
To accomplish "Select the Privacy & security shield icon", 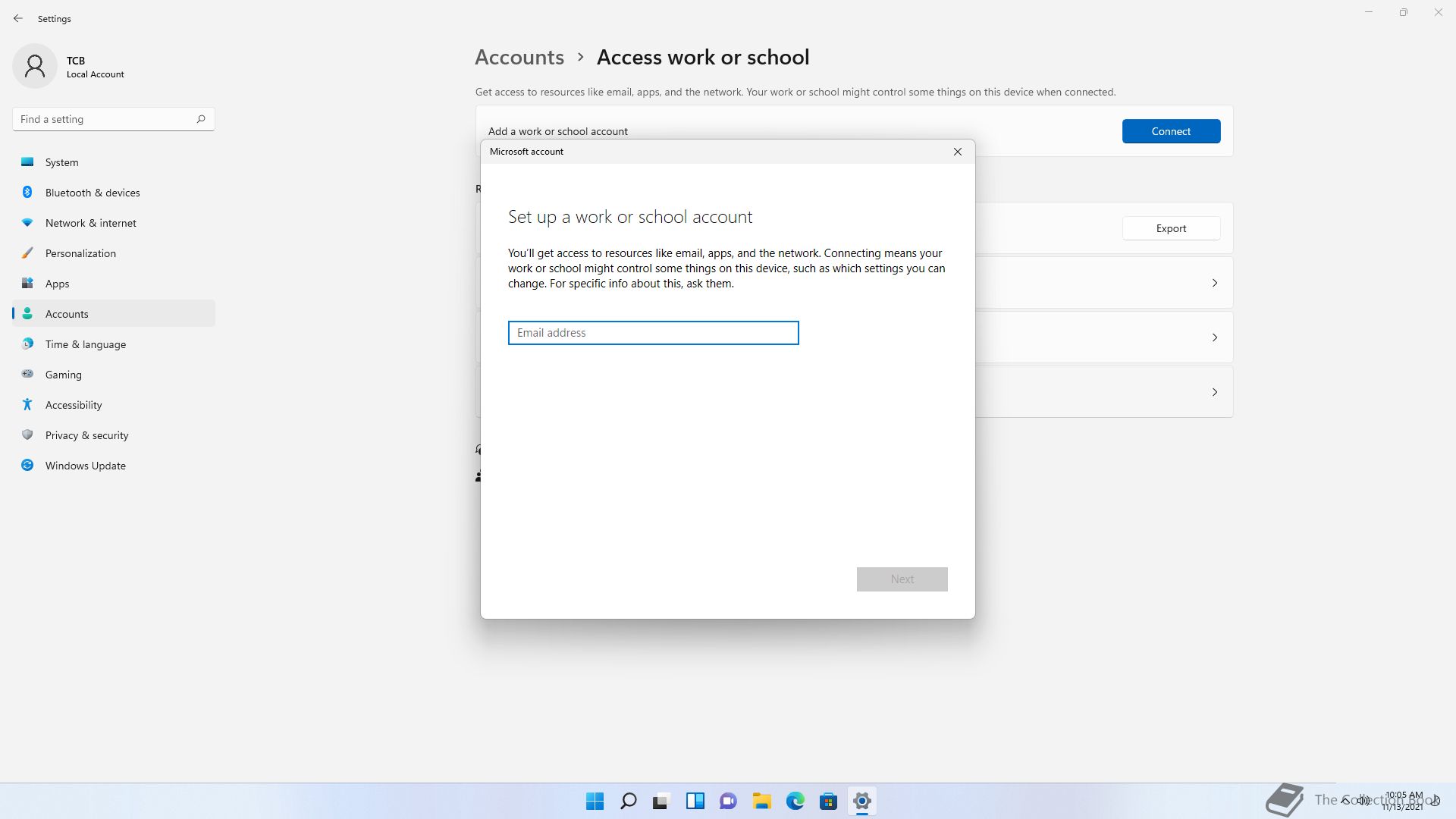I will [27, 435].
